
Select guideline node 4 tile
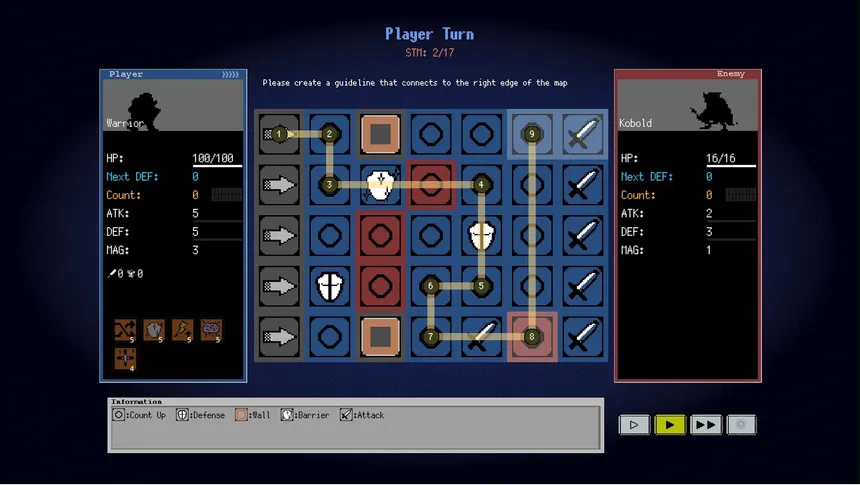pos(482,185)
